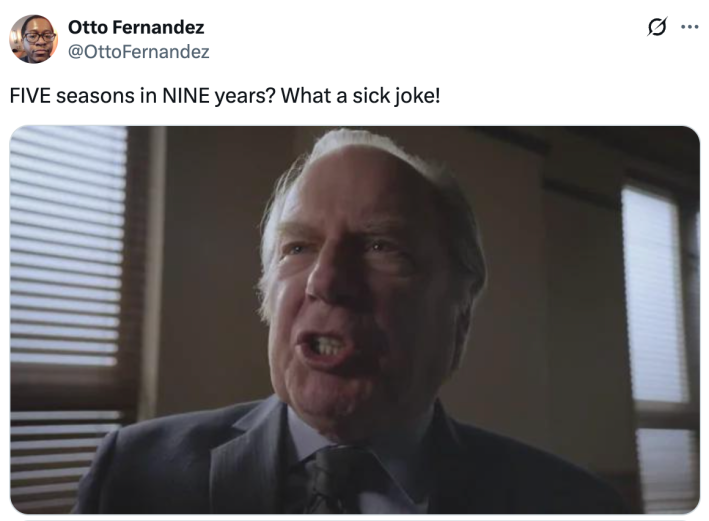This screenshot has height=521, width=709.
Task: Click the word FIVE in the tweet
Action: pyautogui.click(x=30, y=97)
